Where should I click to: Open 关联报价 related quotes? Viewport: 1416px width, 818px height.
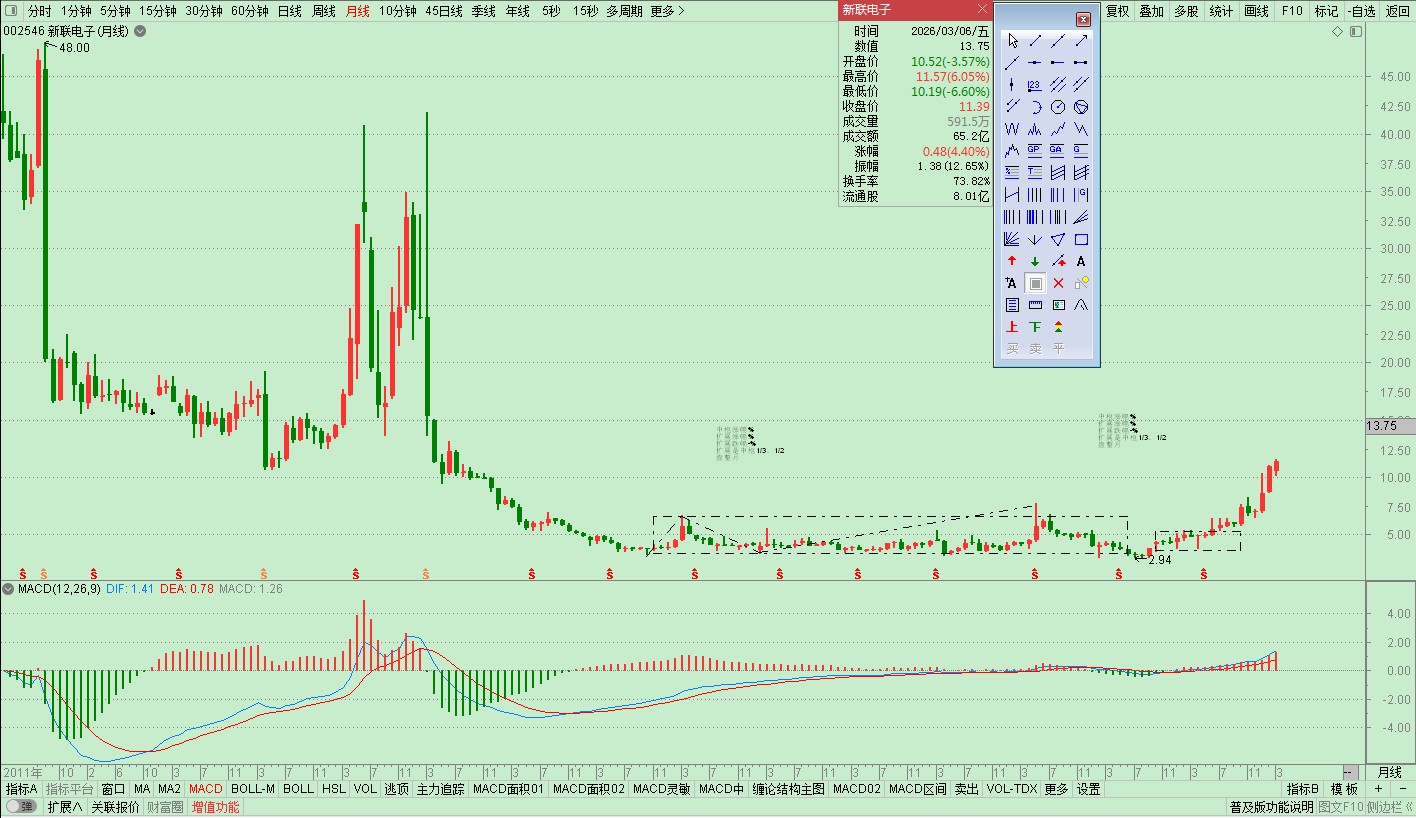click(x=116, y=807)
